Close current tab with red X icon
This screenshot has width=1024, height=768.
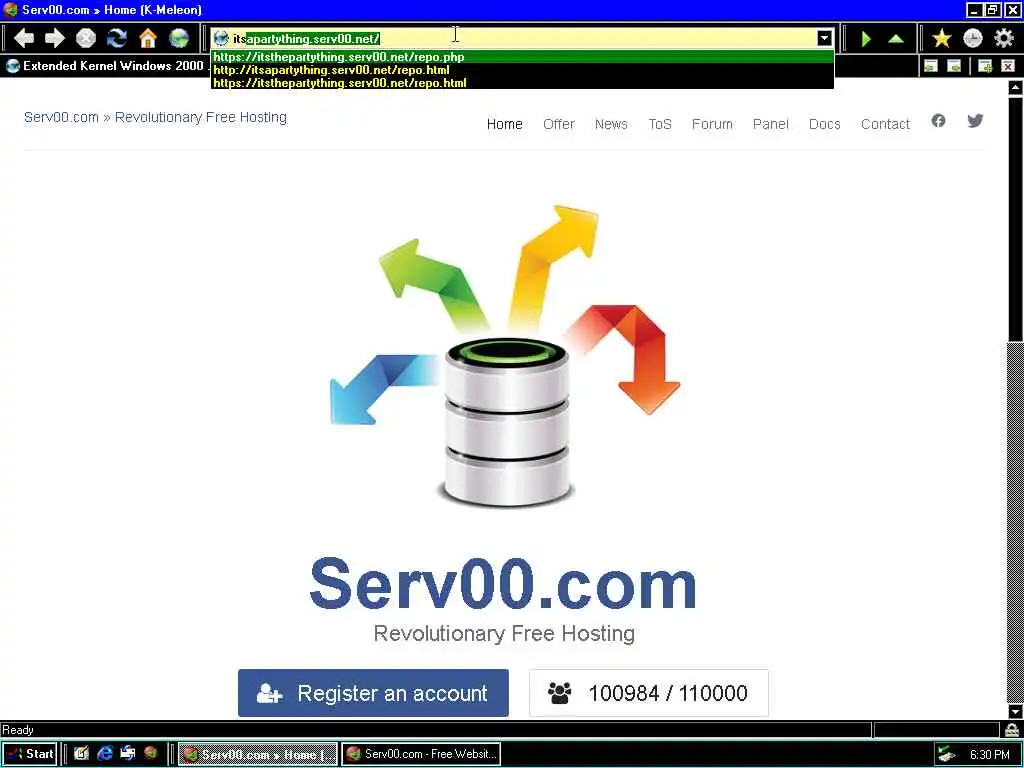tap(1008, 66)
